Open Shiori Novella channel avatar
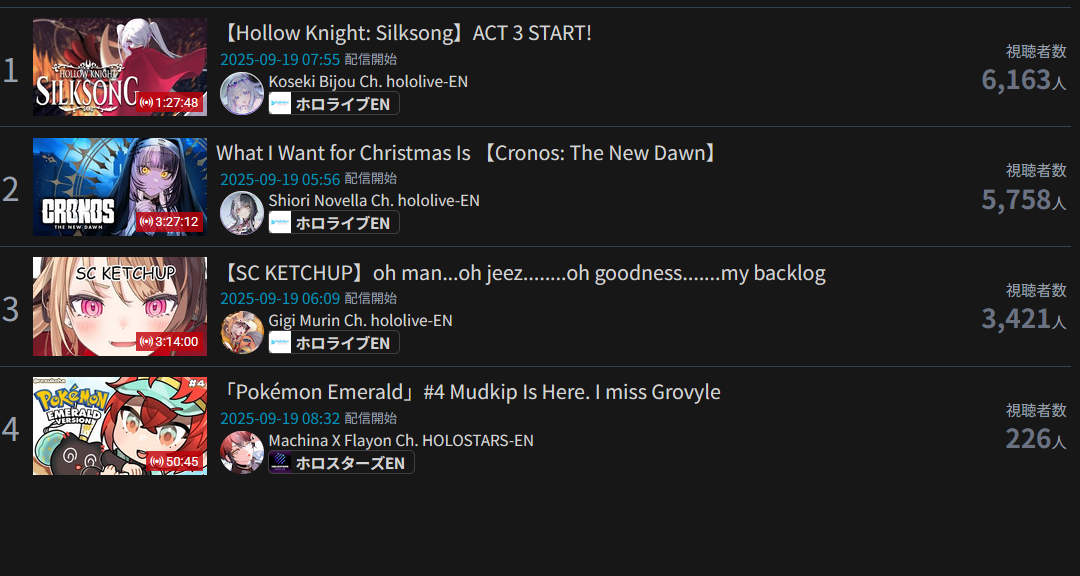Viewport: 1080px width, 576px height. pyautogui.click(x=242, y=213)
